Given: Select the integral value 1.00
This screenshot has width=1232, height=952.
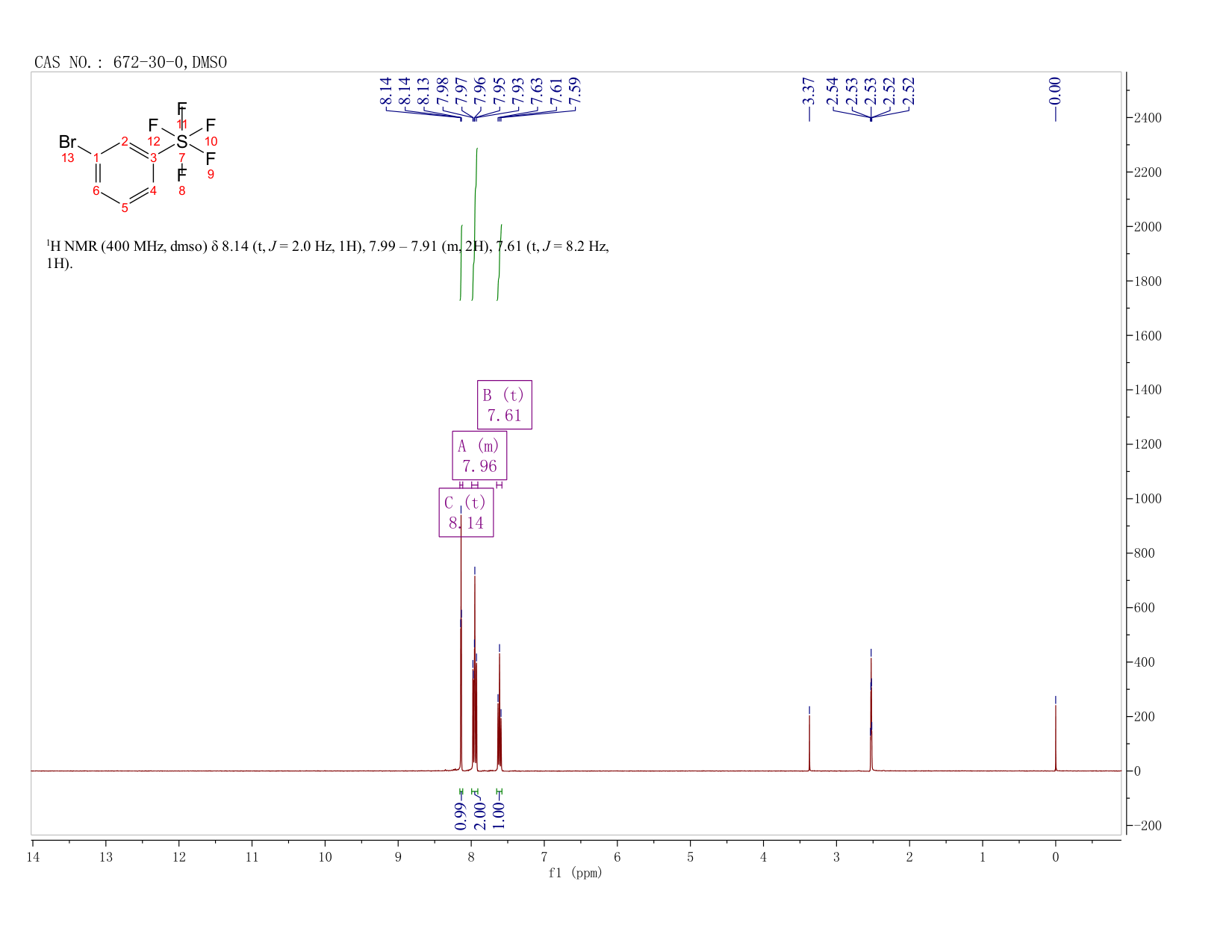Looking at the screenshot, I should (500, 815).
